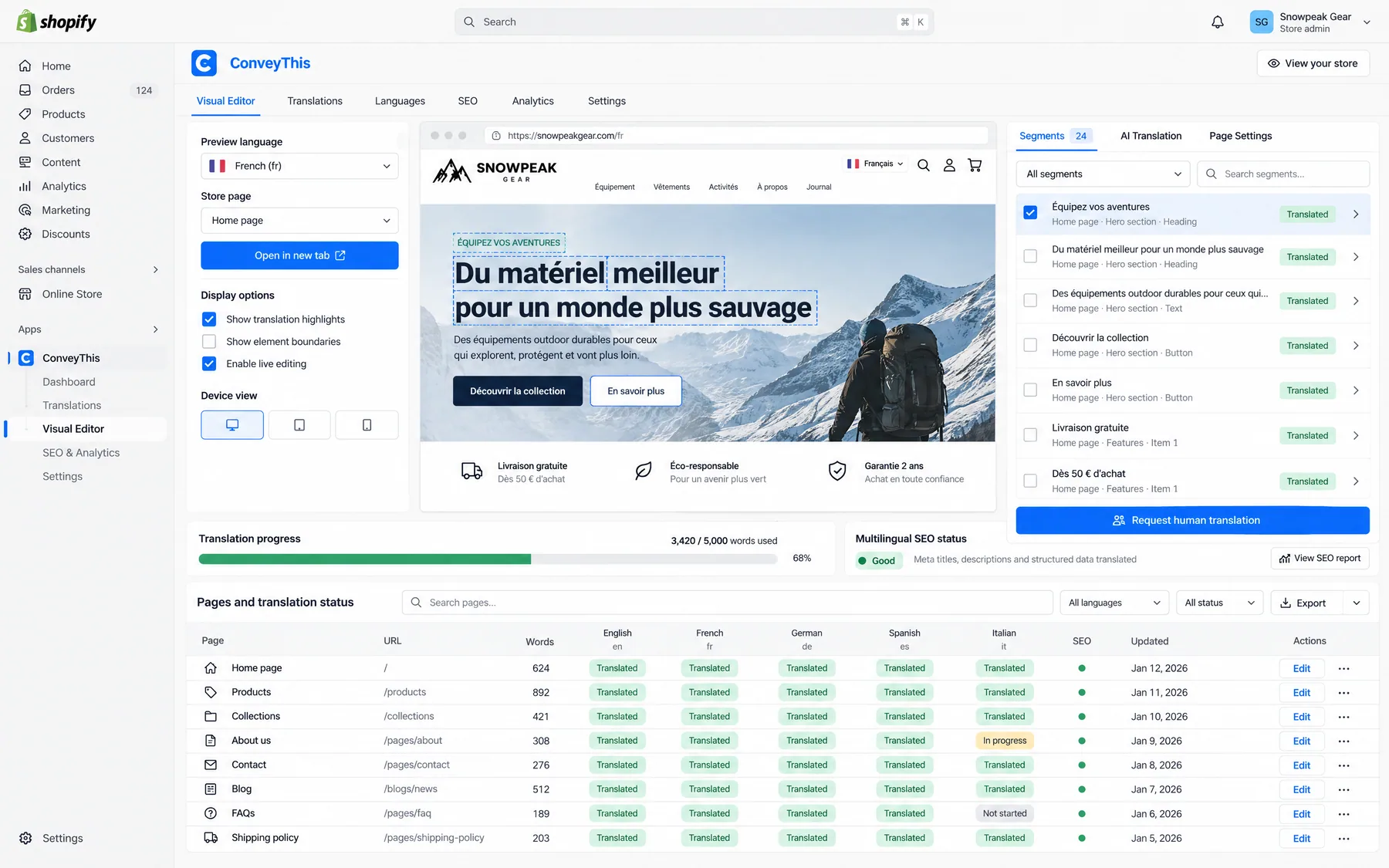Viewport: 1389px width, 868px height.
Task: Click View SEO report button
Action: click(x=1320, y=559)
